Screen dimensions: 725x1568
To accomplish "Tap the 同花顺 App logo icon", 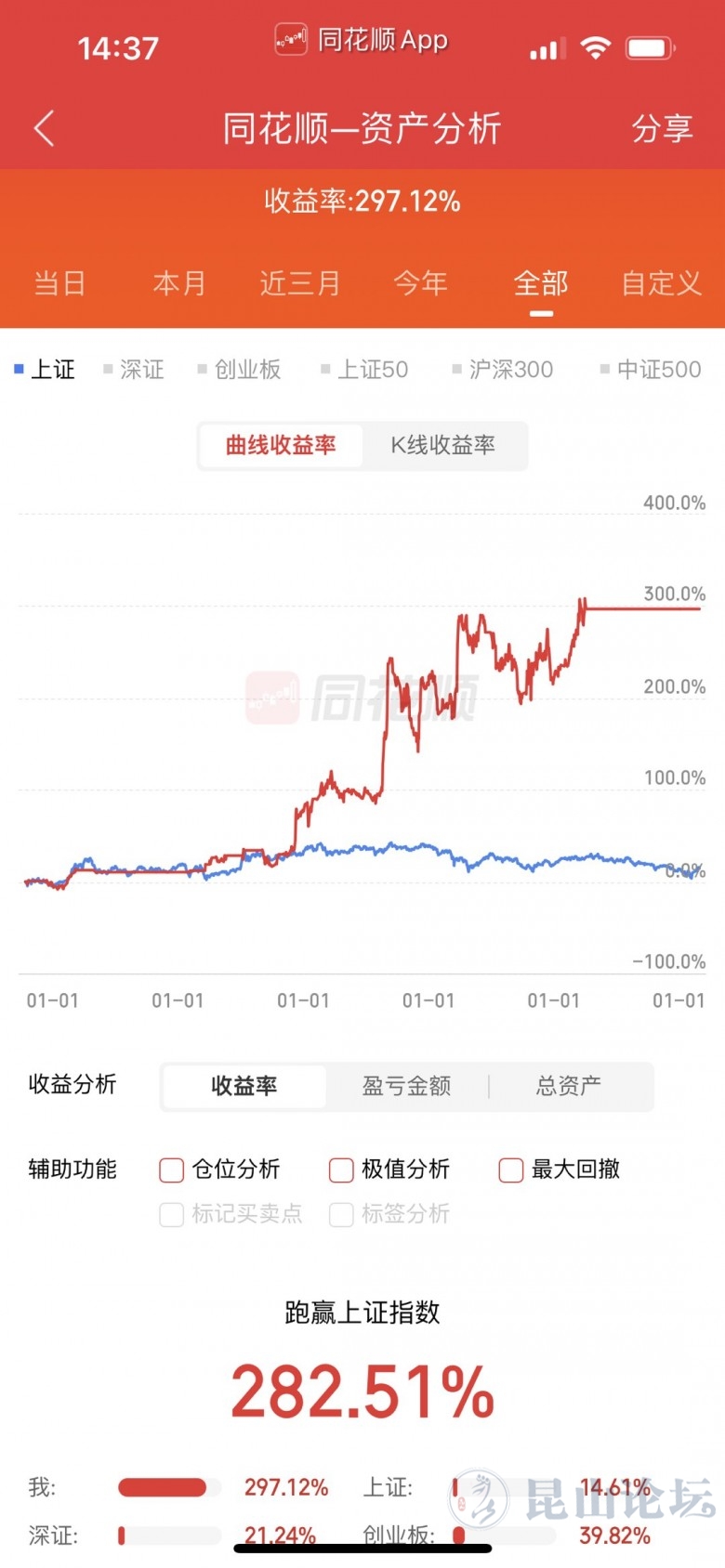I will tap(291, 40).
